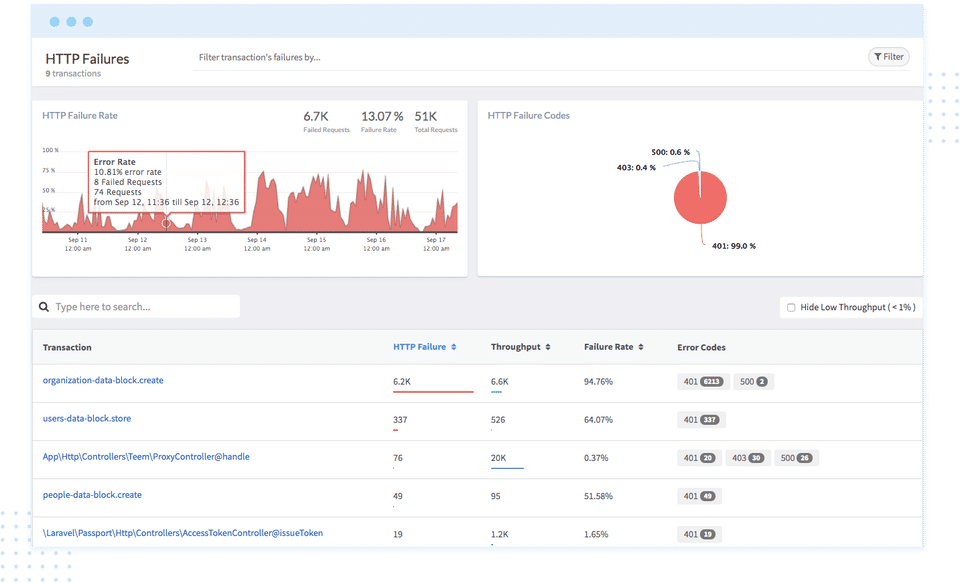
Task: Click the 'HTTP Failure Codes' chart title
Action: (x=528, y=116)
